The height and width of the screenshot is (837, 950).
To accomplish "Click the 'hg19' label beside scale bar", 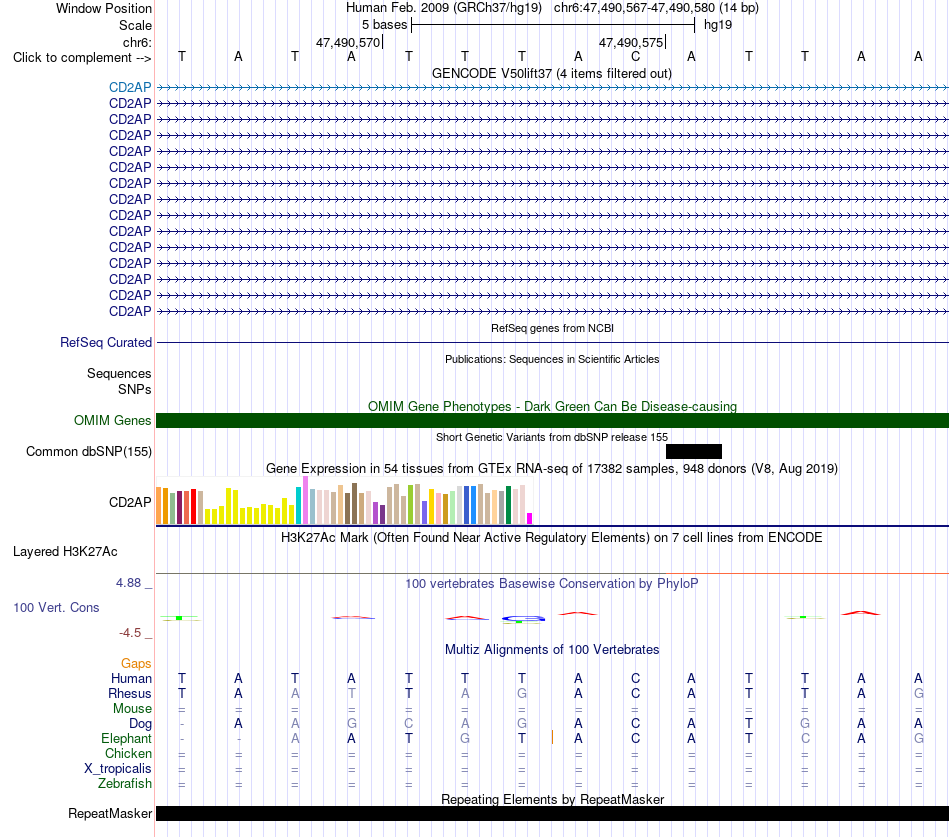I will tap(718, 25).
